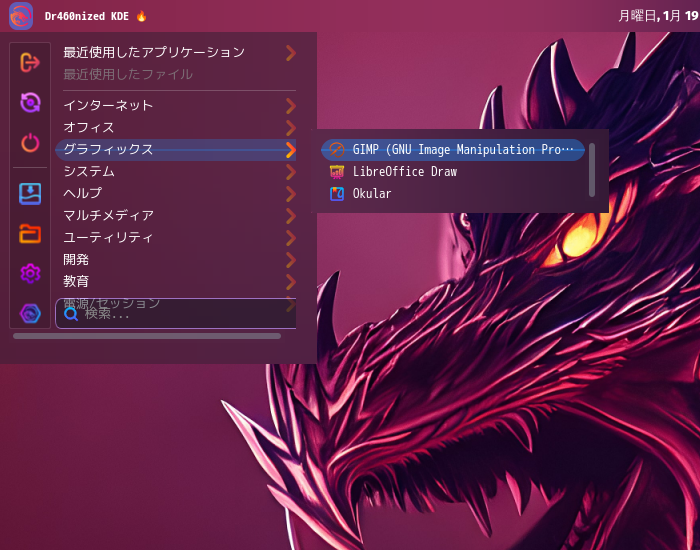Click the logout icon in sidebar
Viewport: 700px width, 550px height.
(30, 62)
